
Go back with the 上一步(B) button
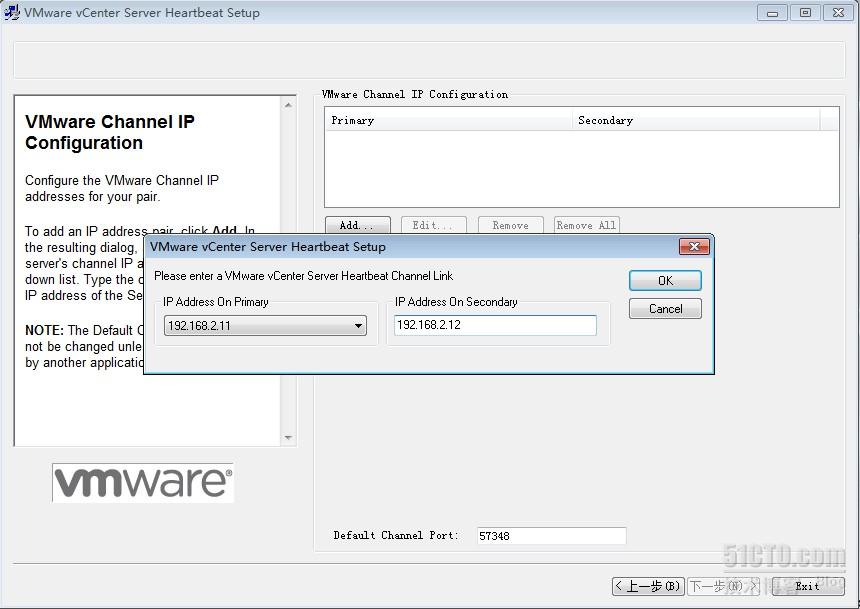648,586
